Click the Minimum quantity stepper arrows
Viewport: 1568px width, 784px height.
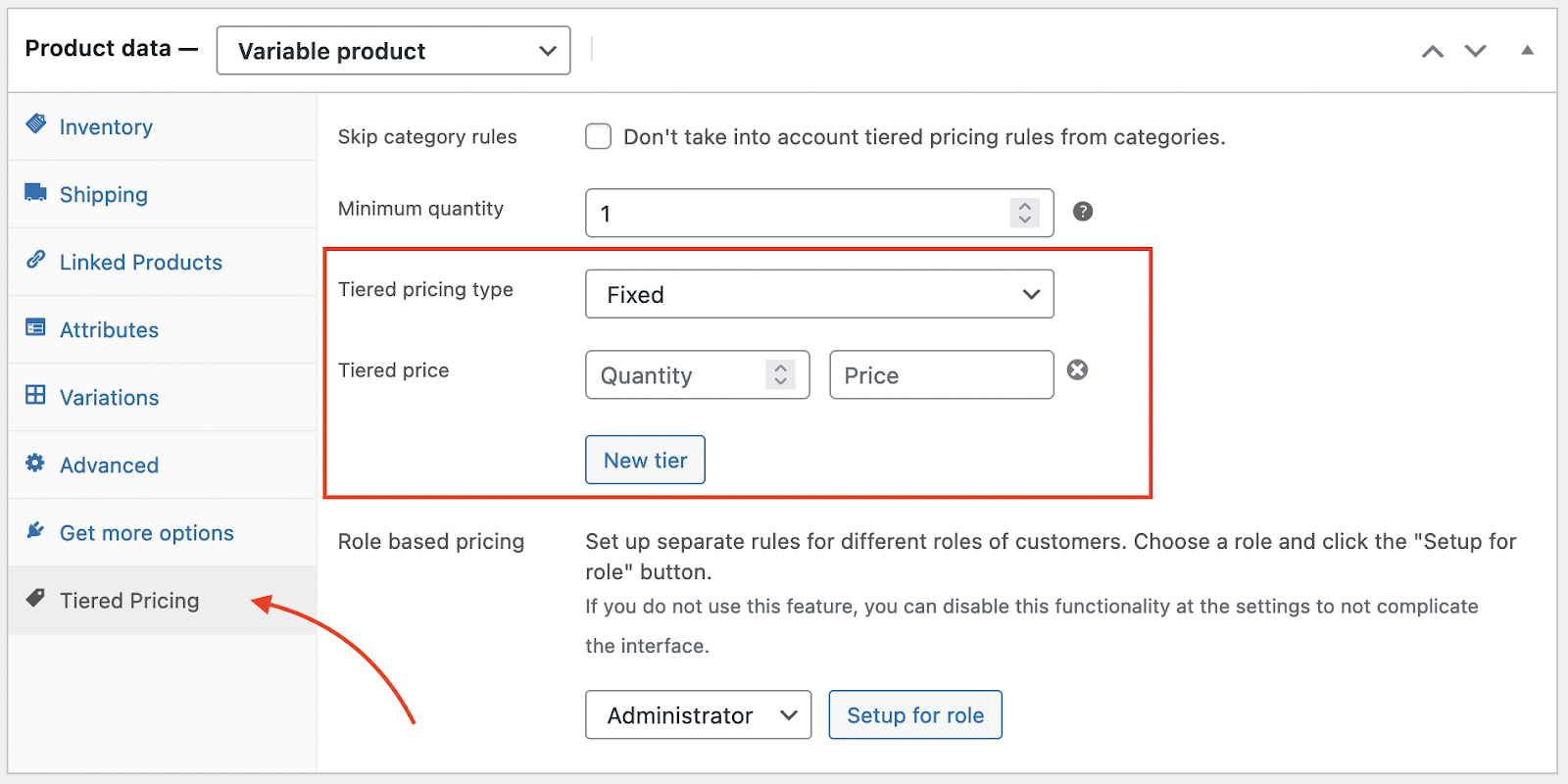pos(1024,213)
